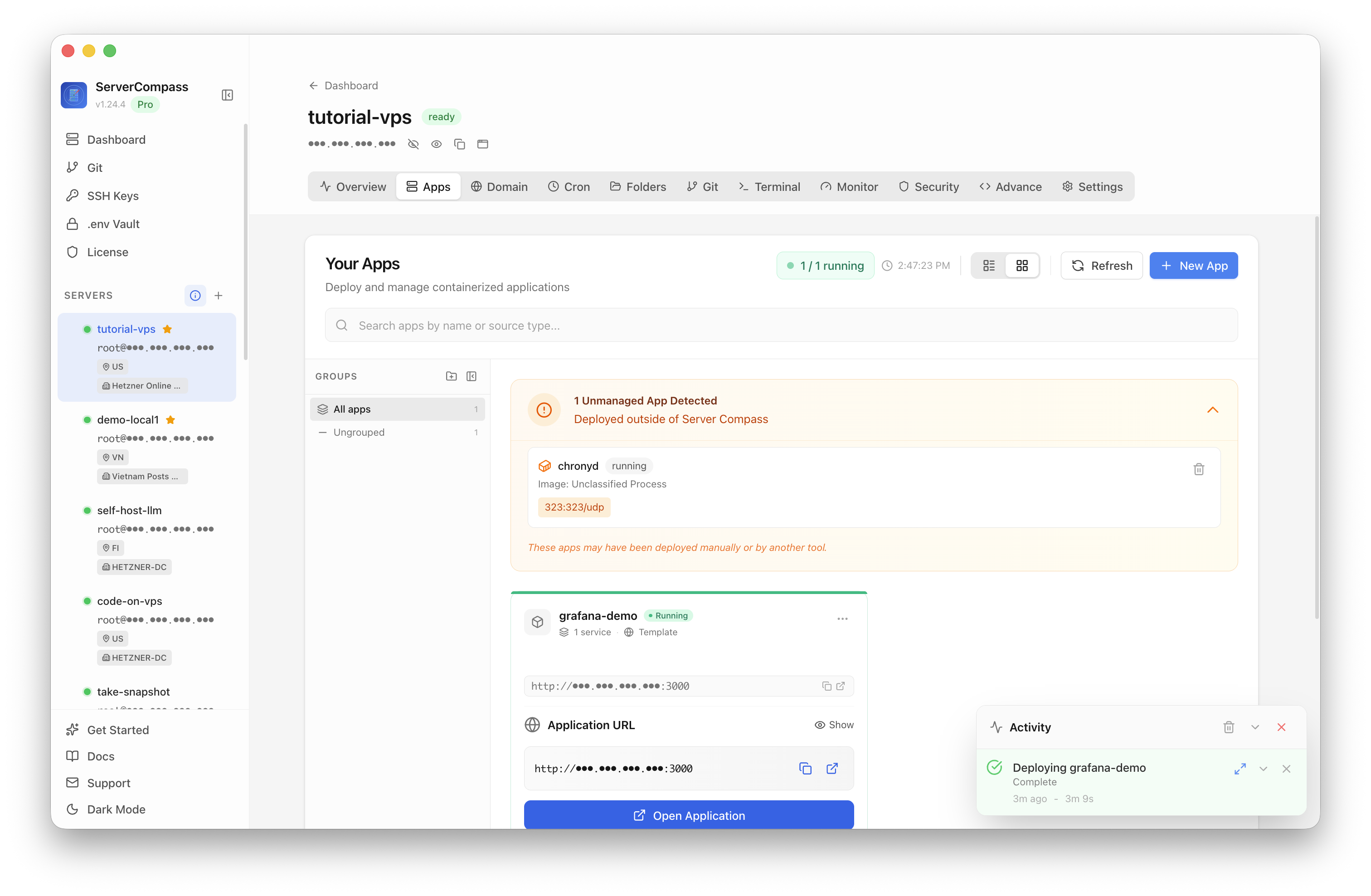Dismiss Deploying grafana-demo activity item
Screen dimensions: 1371x896
1286,769
